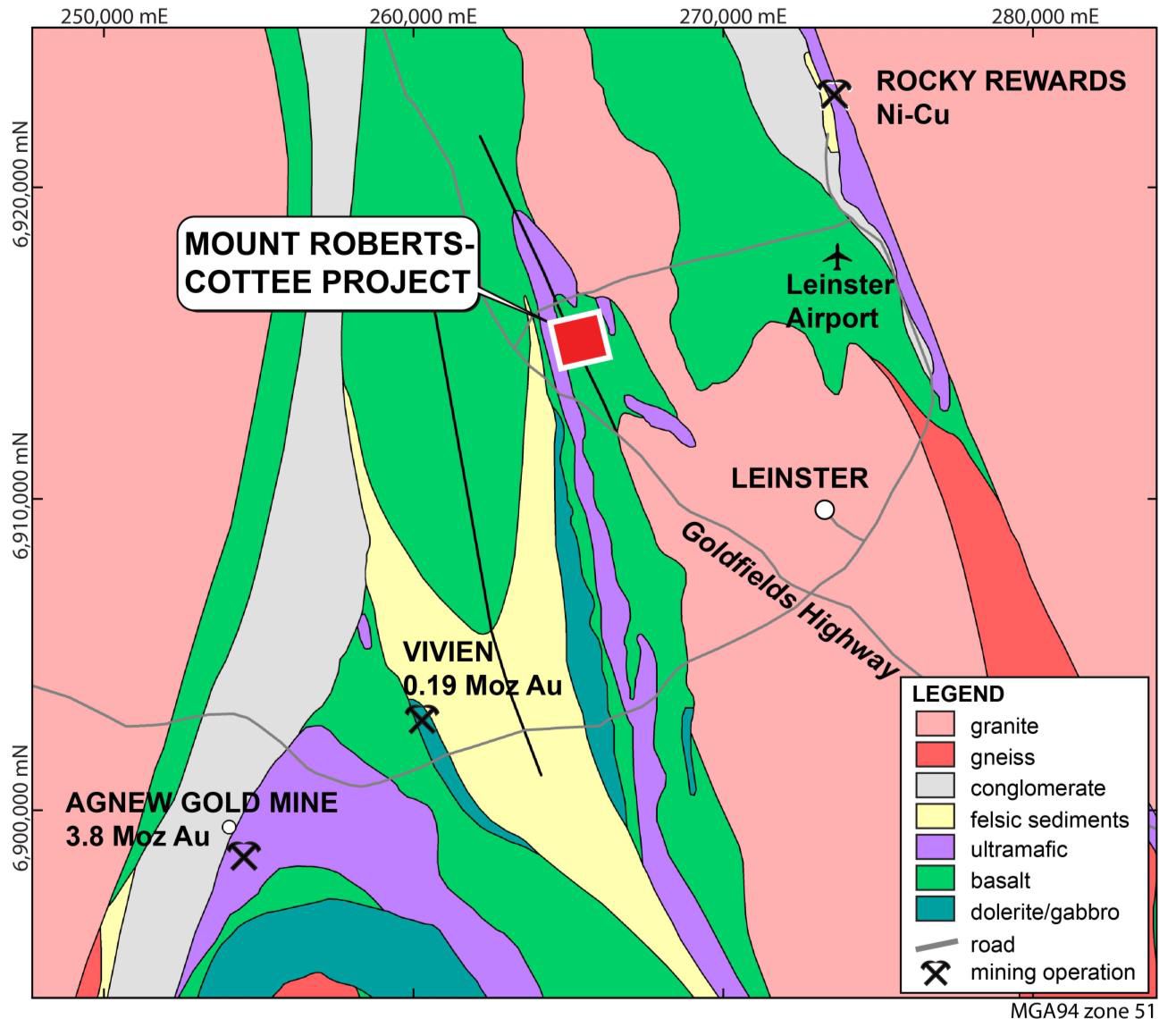Click the mining operation symbol in legend
This screenshot has width=1176, height=1019.
coord(936,973)
